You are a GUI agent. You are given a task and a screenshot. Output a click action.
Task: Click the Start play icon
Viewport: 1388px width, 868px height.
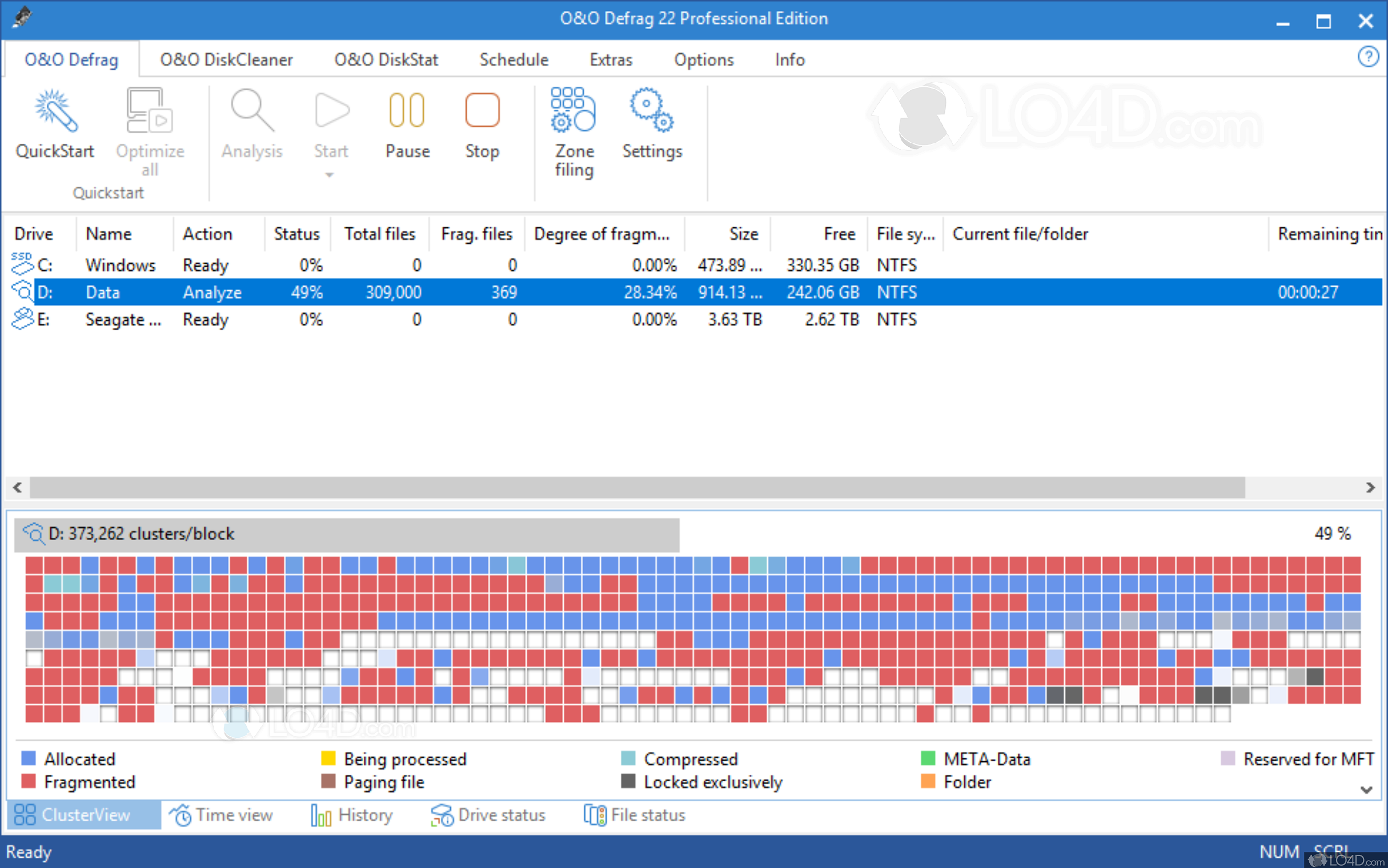pyautogui.click(x=331, y=110)
